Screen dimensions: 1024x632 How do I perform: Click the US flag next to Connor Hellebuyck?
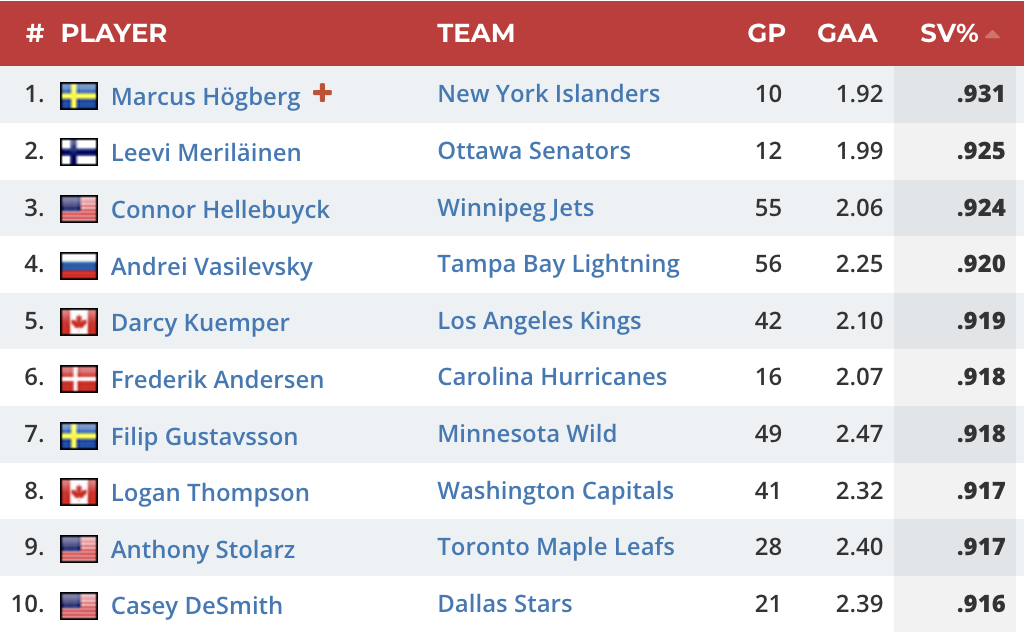point(78,209)
